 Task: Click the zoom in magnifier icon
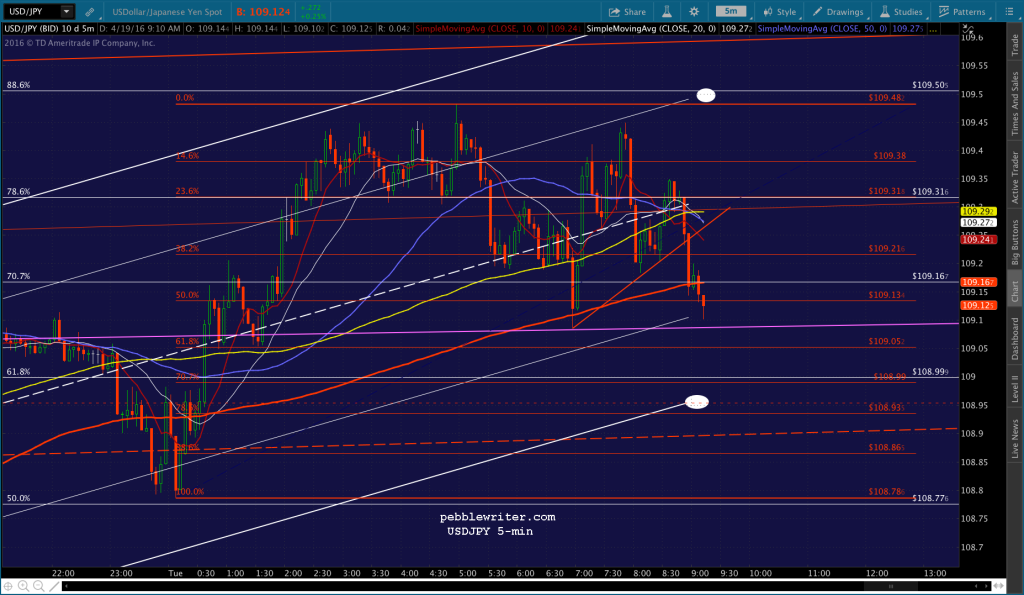pos(23,587)
